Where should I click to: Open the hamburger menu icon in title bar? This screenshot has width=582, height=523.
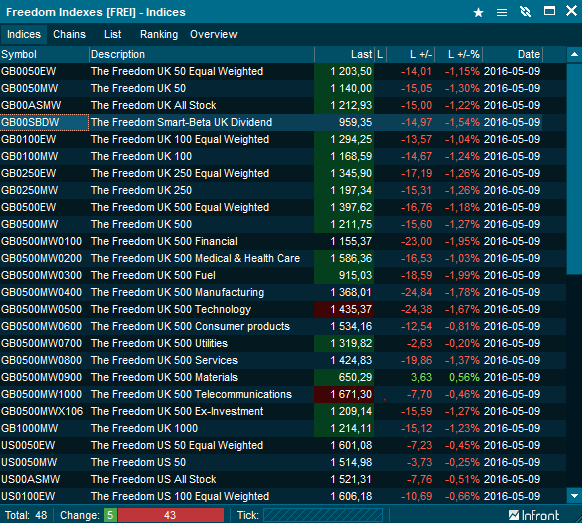coord(502,13)
